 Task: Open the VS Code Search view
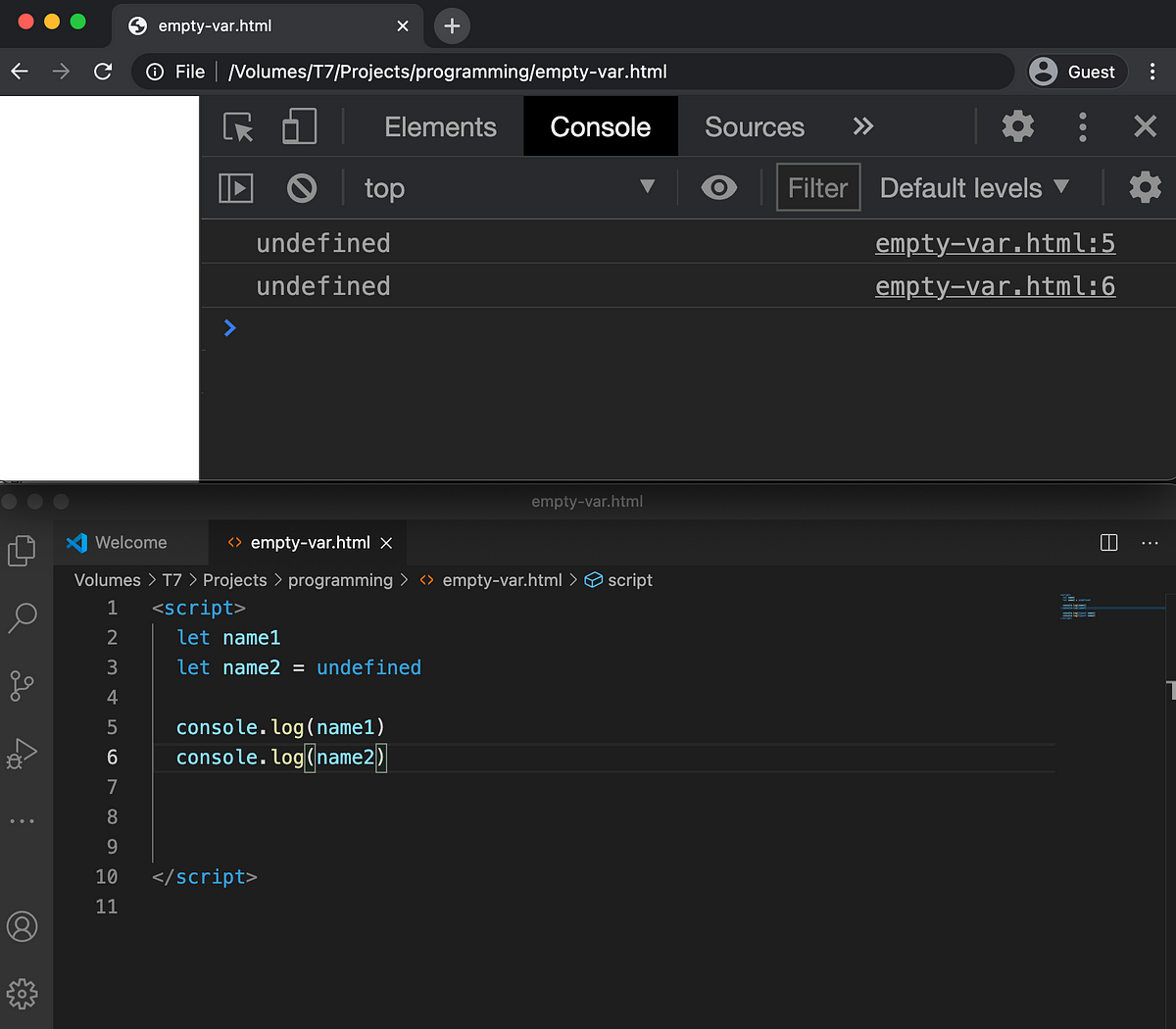[x=23, y=617]
